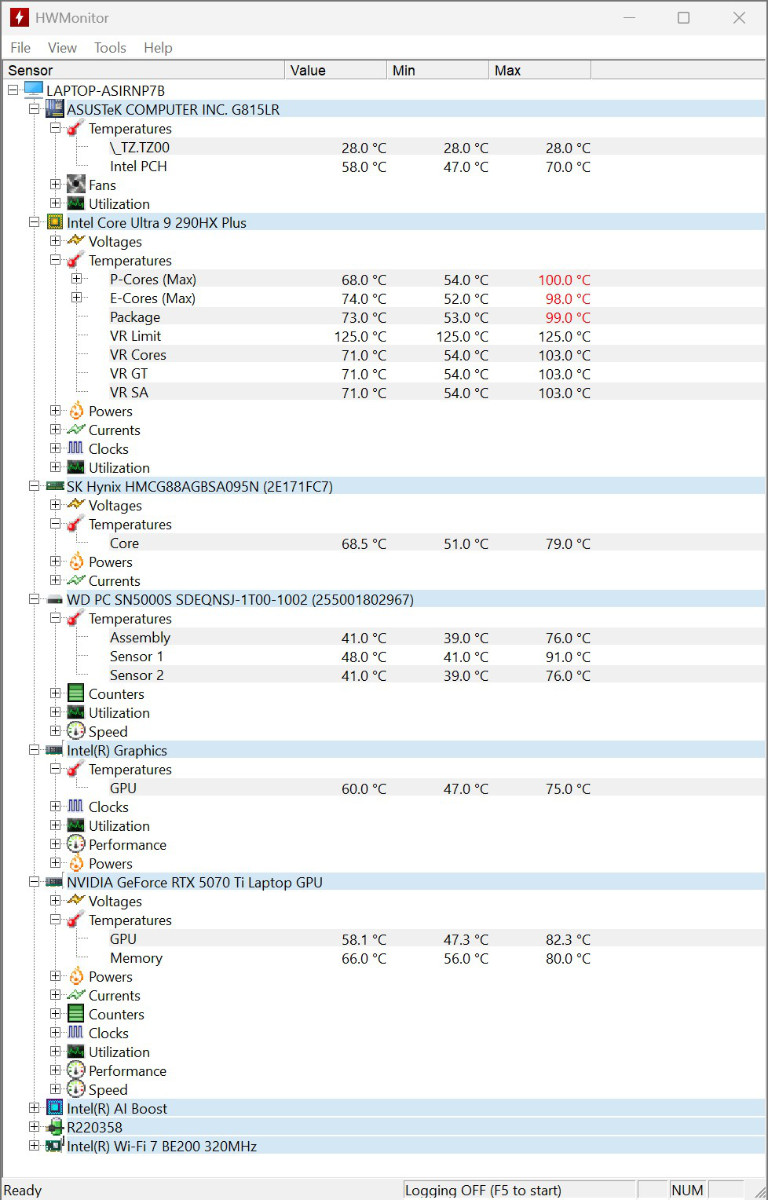The image size is (768, 1200).
Task: Collapse the CPU Temperatures node
Action: (56, 260)
